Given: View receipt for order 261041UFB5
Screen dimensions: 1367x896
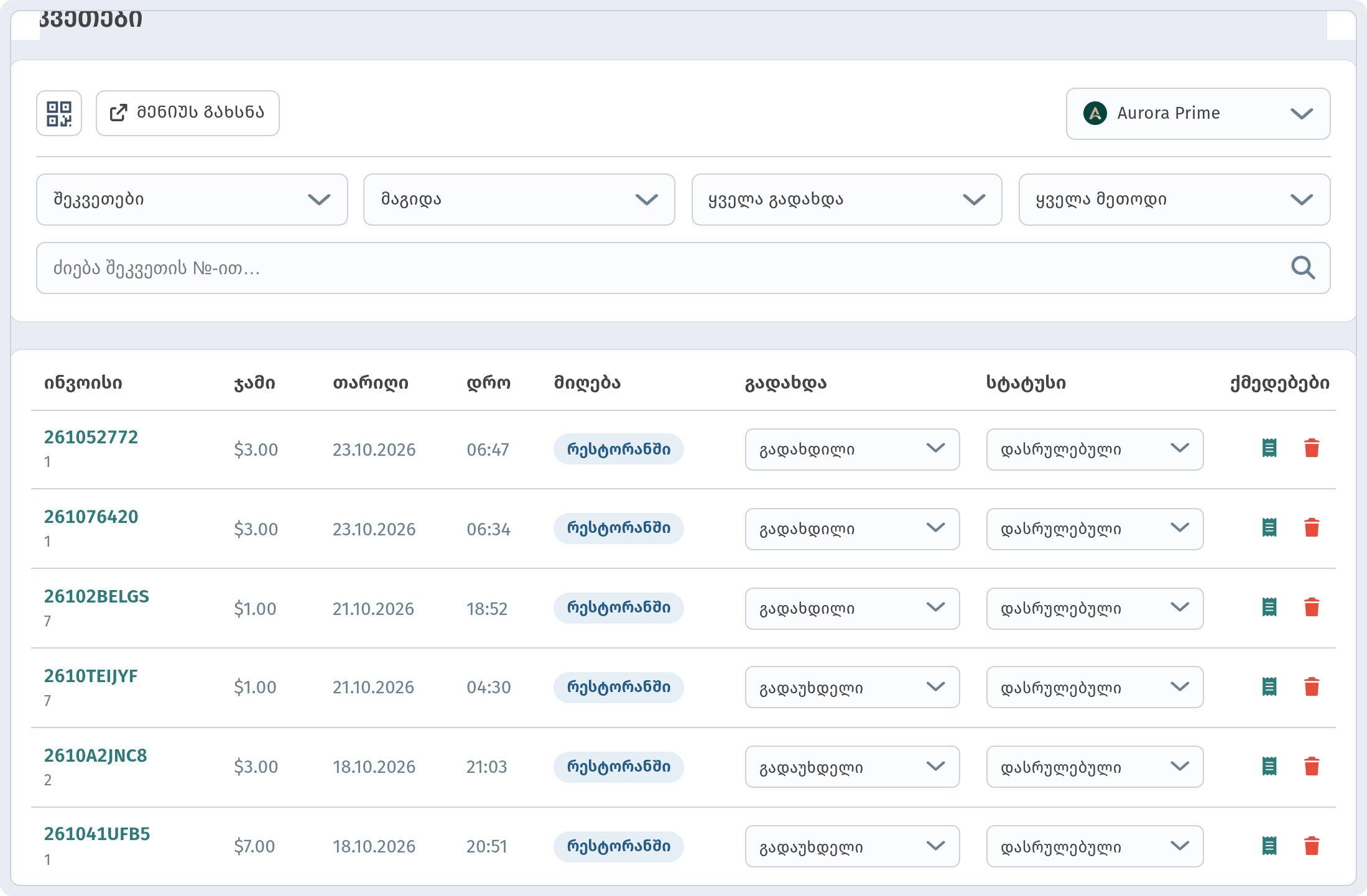Looking at the screenshot, I should [x=1269, y=846].
